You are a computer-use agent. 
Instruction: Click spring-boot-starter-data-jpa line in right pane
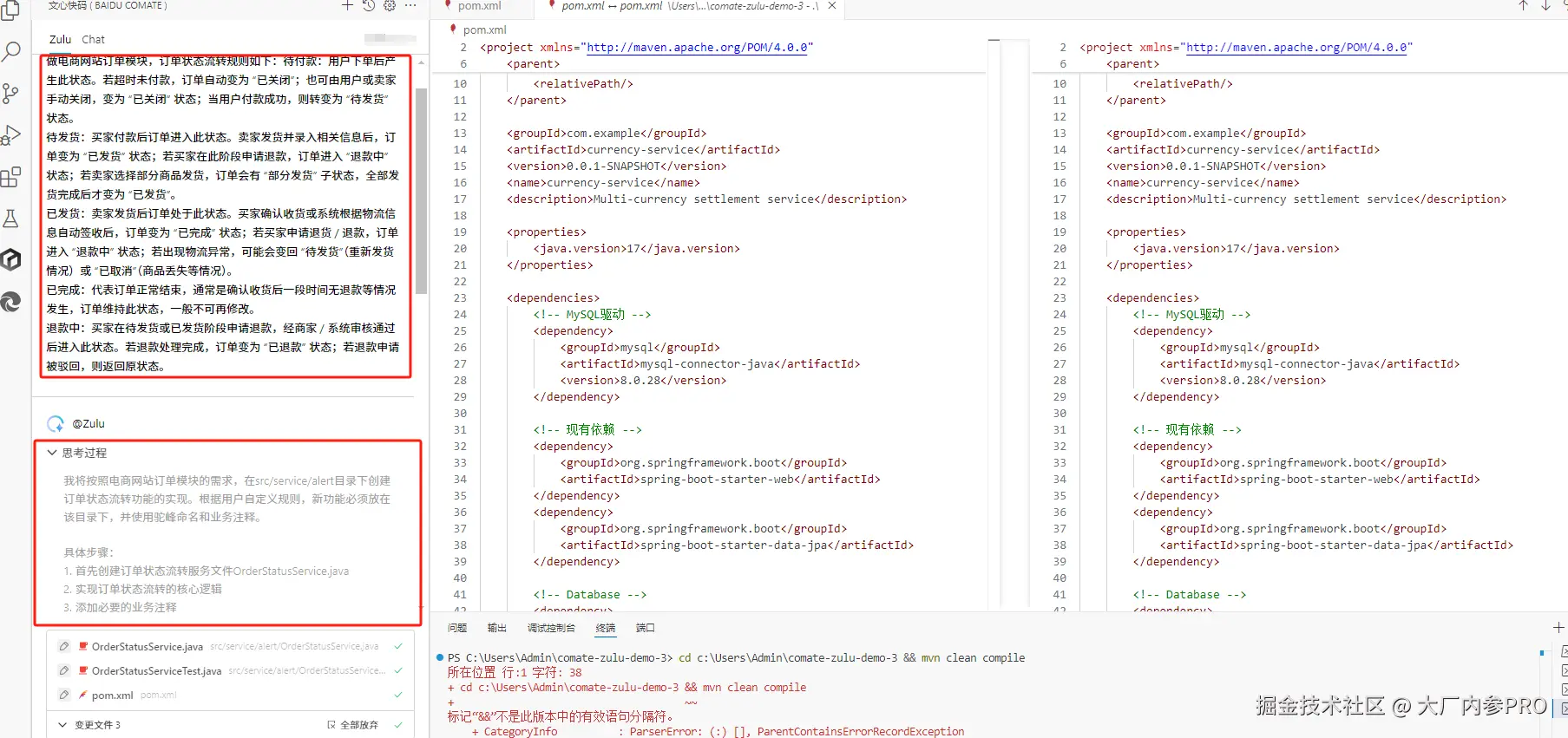1336,545
